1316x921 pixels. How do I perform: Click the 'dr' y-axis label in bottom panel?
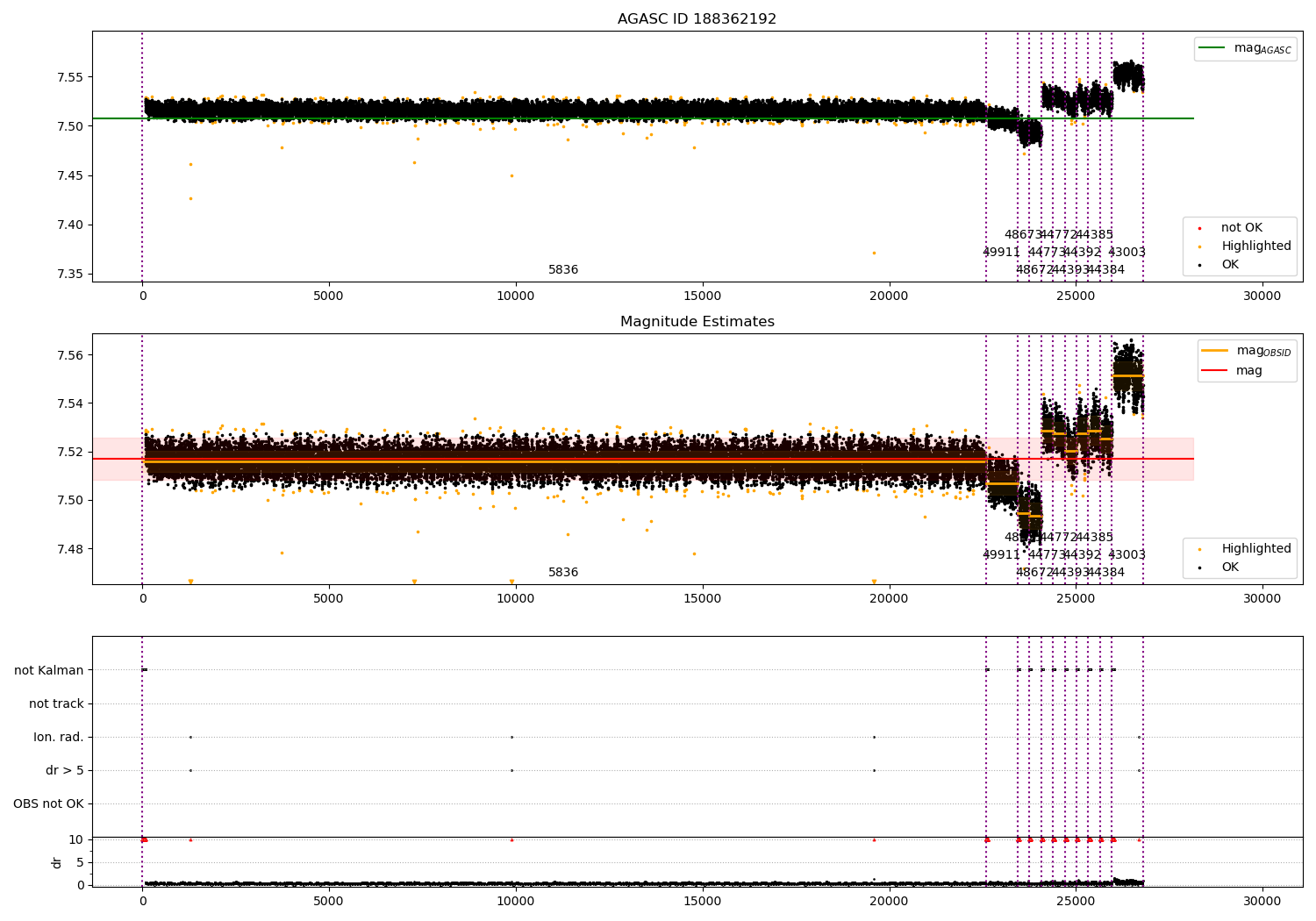click(57, 863)
